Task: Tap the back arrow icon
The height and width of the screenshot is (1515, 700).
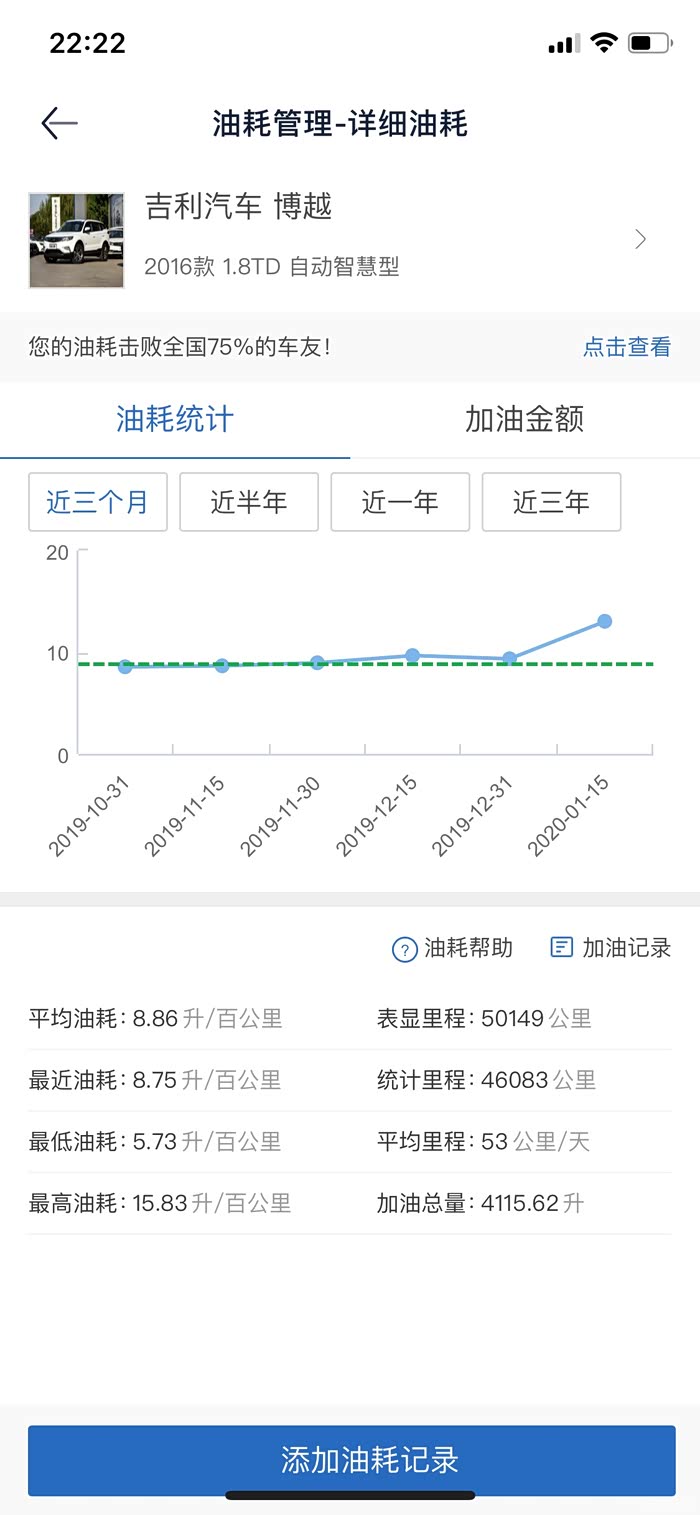Action: (x=59, y=123)
